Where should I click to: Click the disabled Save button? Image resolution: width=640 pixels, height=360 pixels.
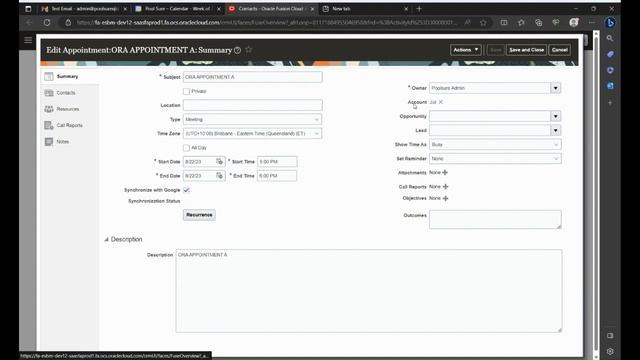(x=496, y=50)
